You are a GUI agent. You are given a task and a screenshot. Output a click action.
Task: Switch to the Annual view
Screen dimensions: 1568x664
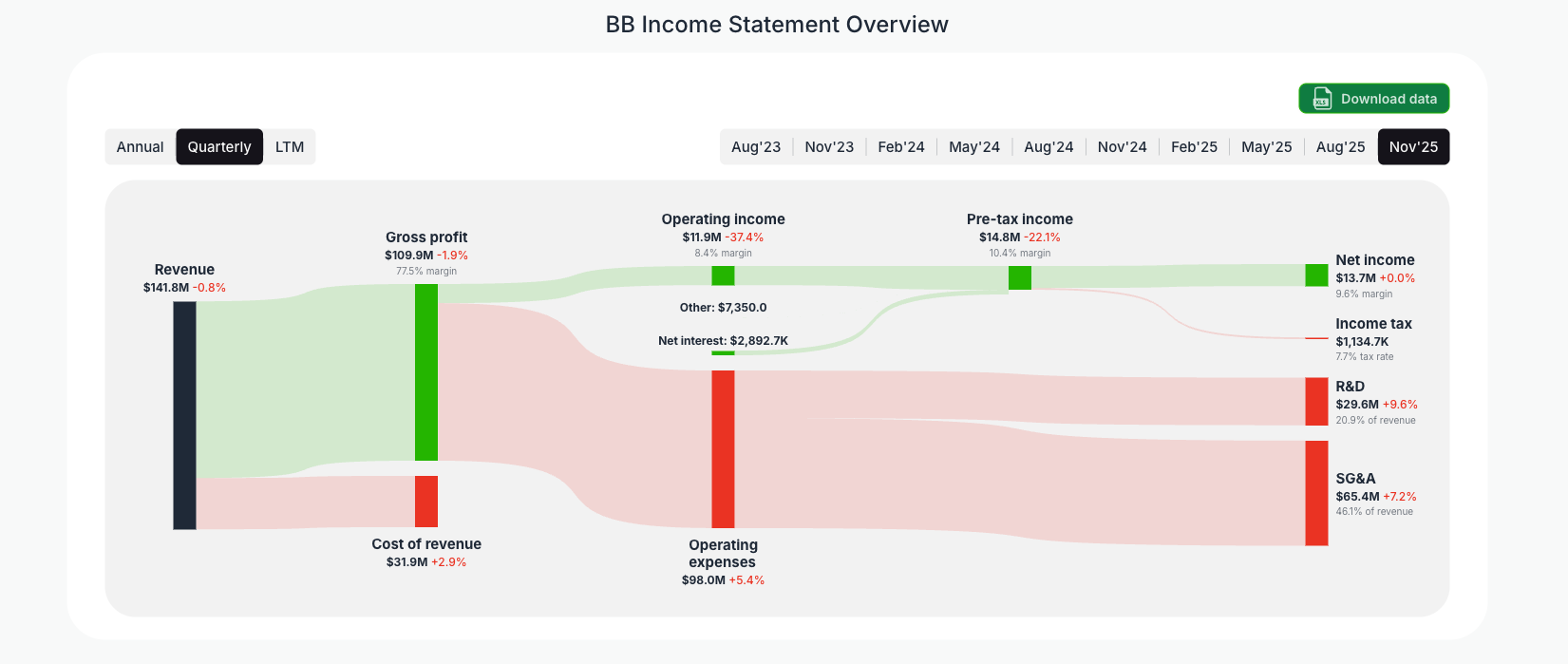tap(140, 146)
